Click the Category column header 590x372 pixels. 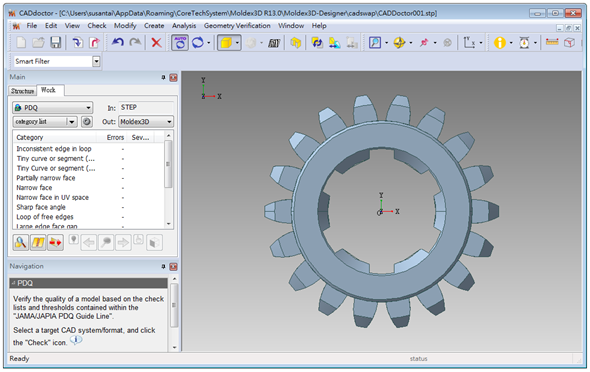point(55,137)
